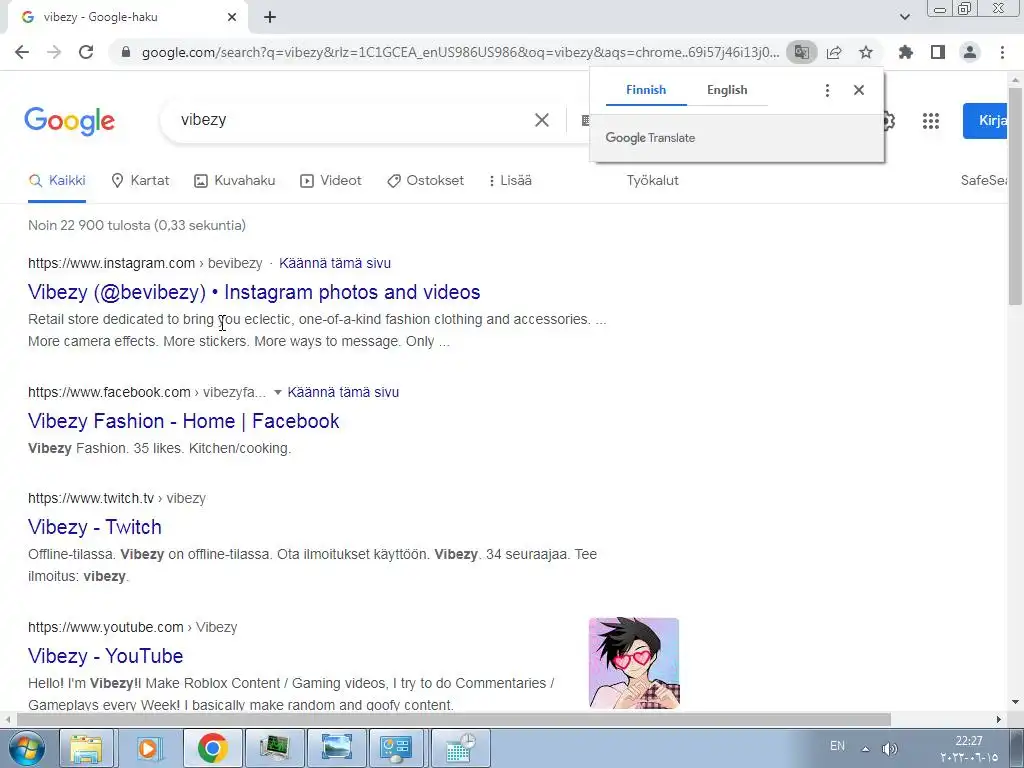This screenshot has height=768, width=1024.
Task: Toggle the browser side panel
Action: click(938, 52)
